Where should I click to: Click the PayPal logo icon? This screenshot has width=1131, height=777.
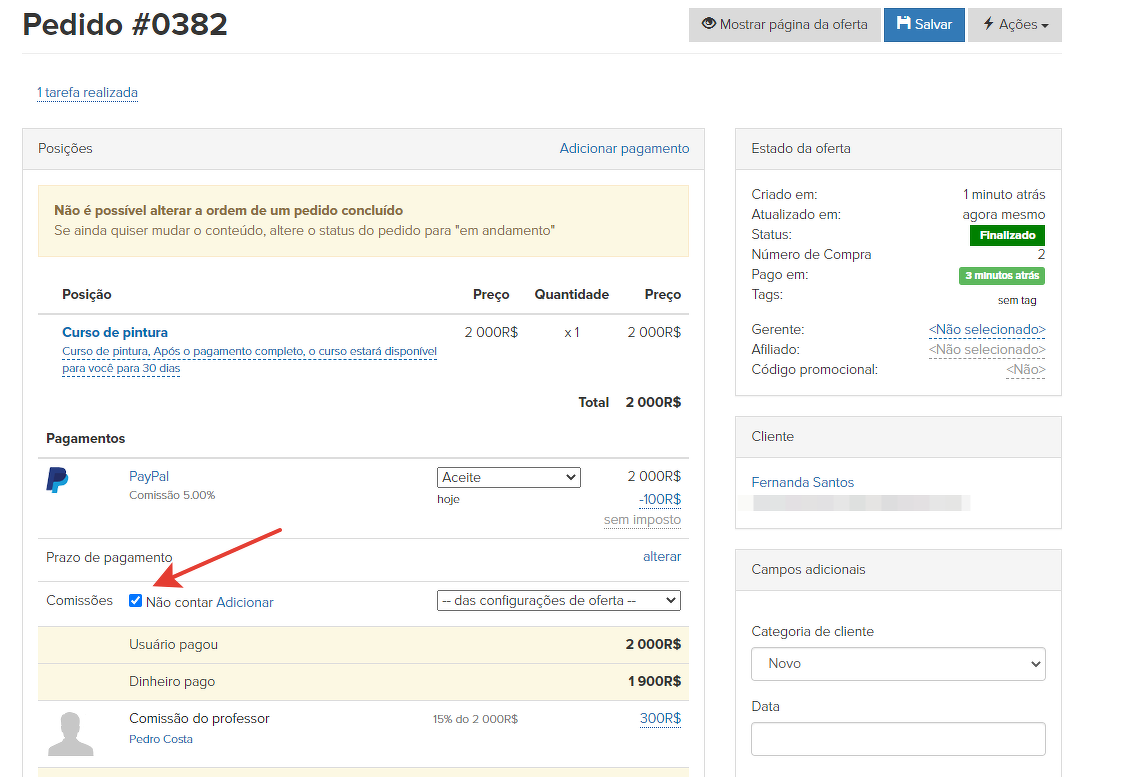point(57,480)
